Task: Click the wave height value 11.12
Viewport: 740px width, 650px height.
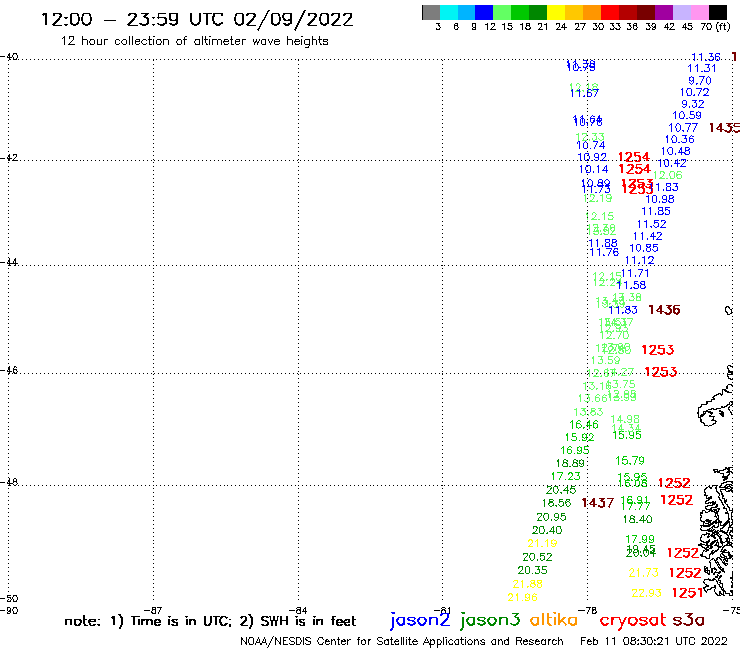Action: click(639, 261)
